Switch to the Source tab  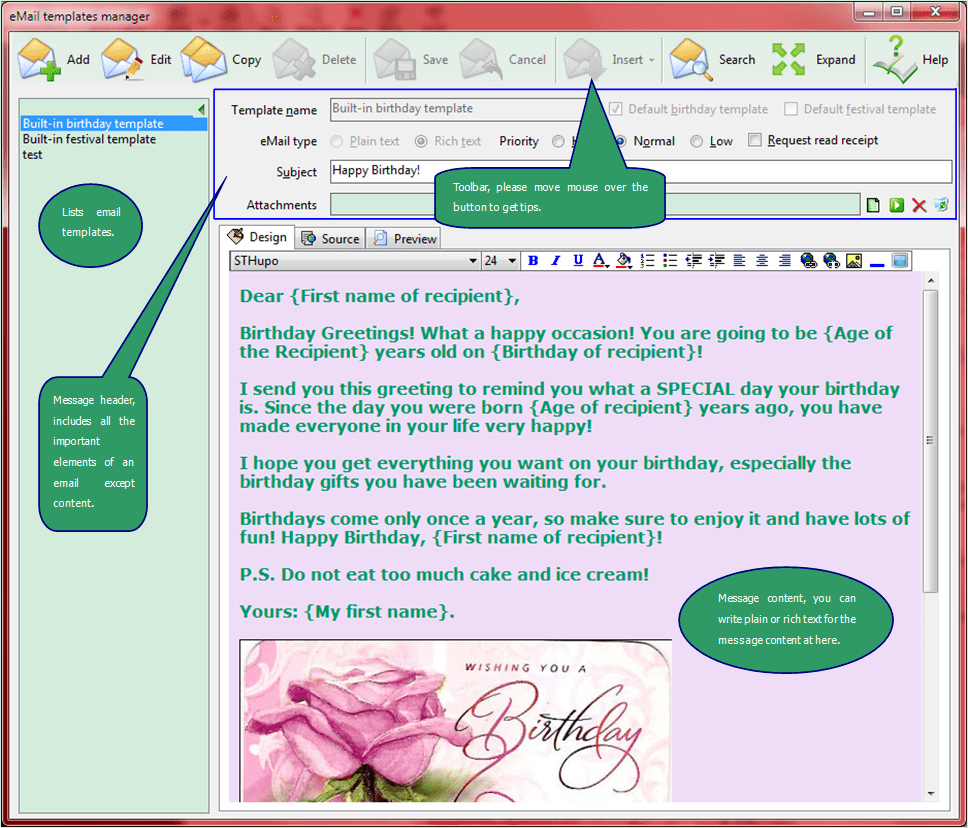tap(330, 238)
